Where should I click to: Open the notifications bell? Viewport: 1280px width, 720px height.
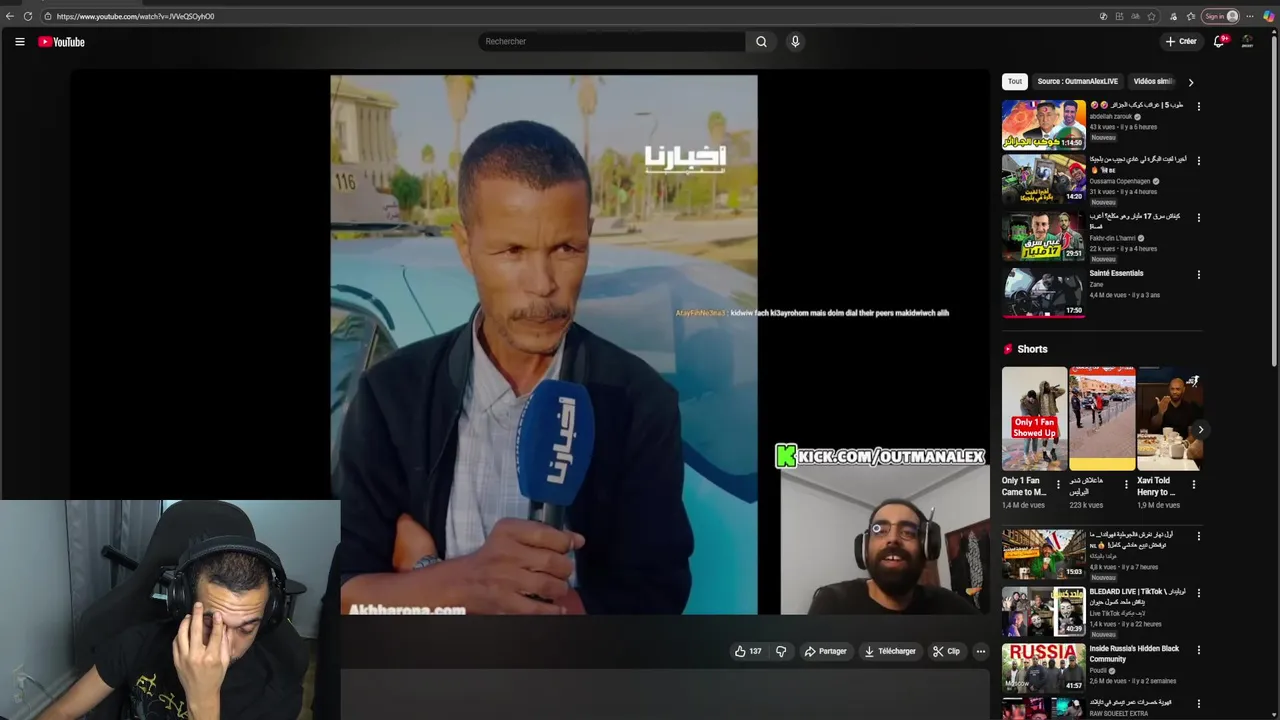point(1219,42)
